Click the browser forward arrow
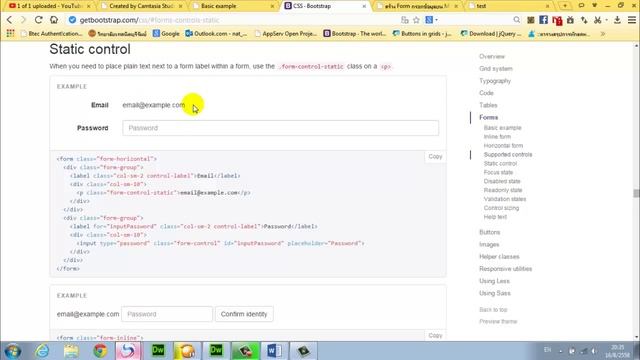The height and width of the screenshot is (360, 640). coord(23,20)
